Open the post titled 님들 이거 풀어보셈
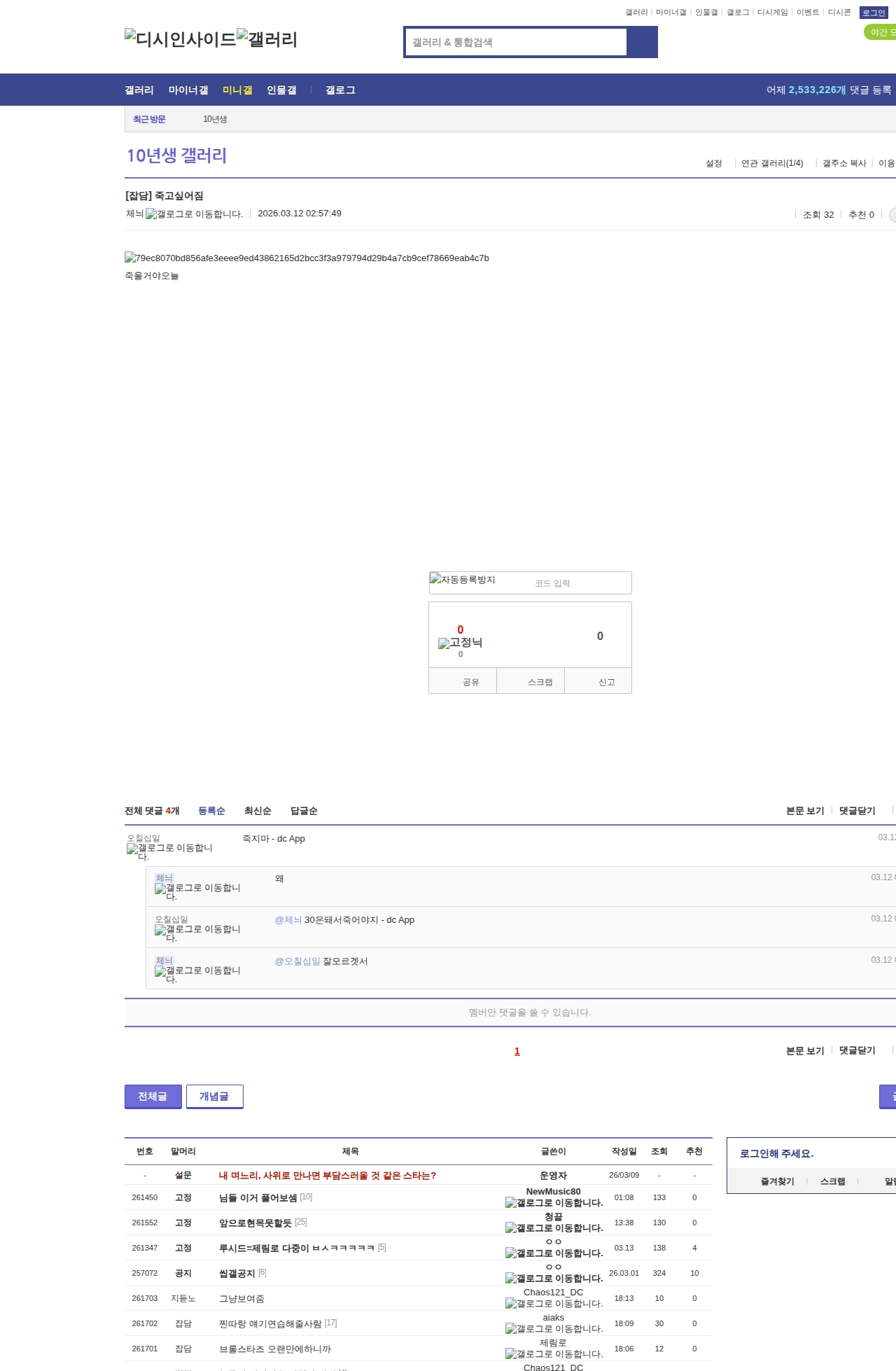This screenshot has height=1371, width=896. tap(258, 1198)
